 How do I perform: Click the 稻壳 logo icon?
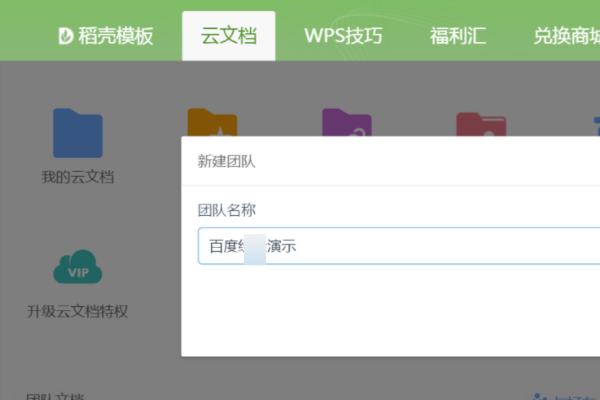pyautogui.click(x=66, y=36)
